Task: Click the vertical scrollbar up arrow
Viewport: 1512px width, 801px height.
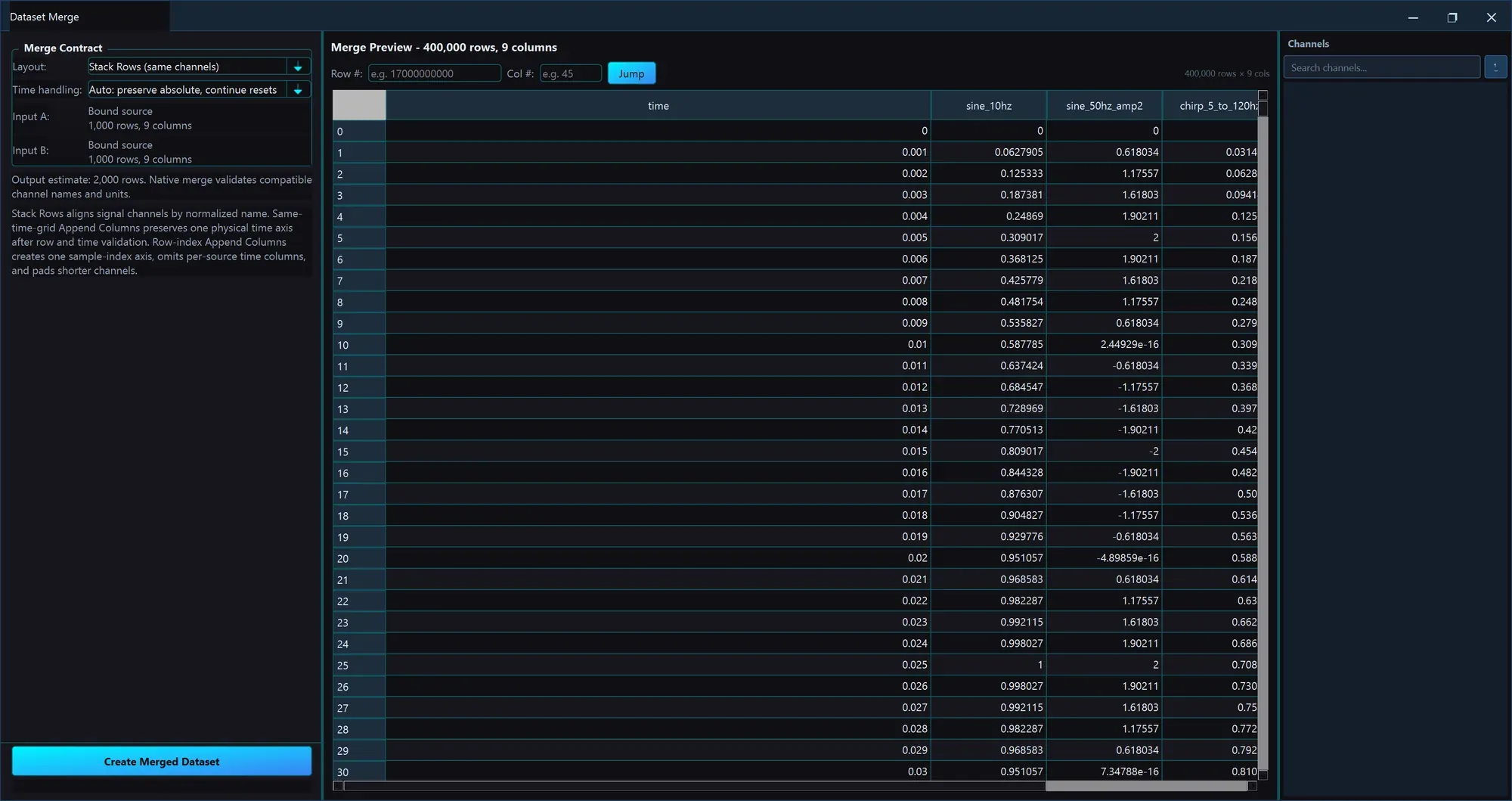Action: click(1263, 95)
